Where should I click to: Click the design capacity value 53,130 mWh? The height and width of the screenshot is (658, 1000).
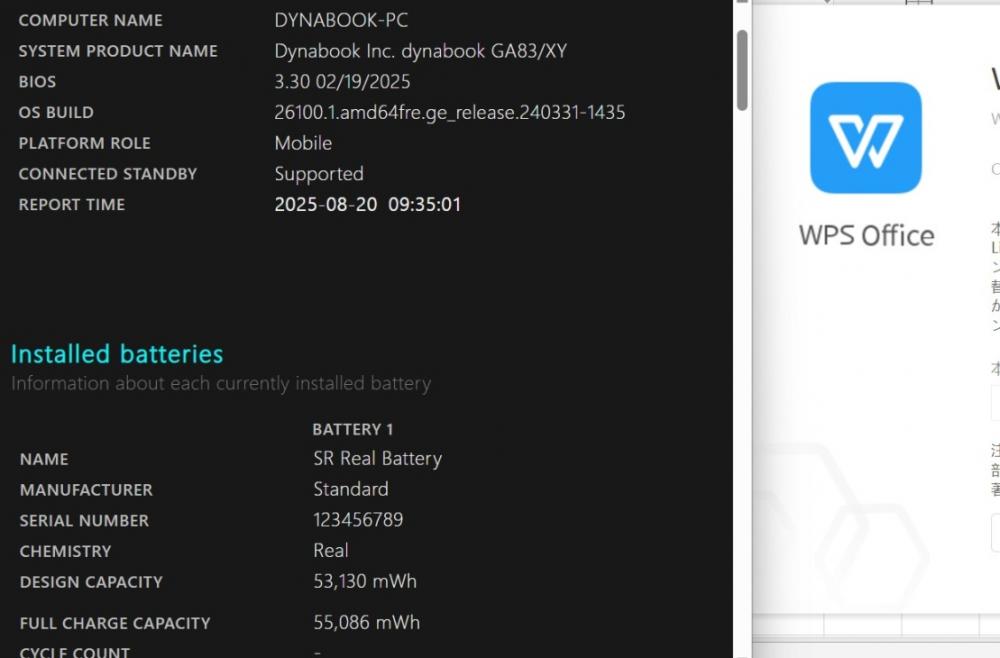click(365, 581)
